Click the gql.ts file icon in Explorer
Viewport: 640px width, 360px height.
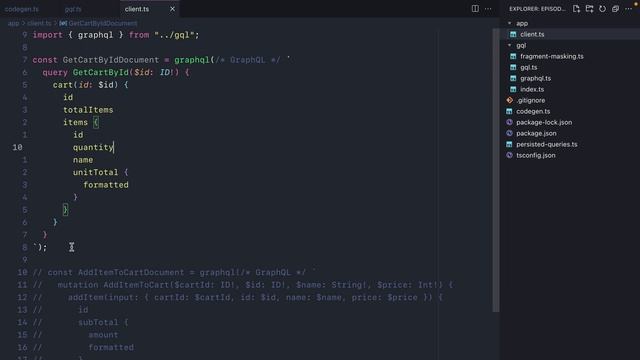[x=513, y=67]
